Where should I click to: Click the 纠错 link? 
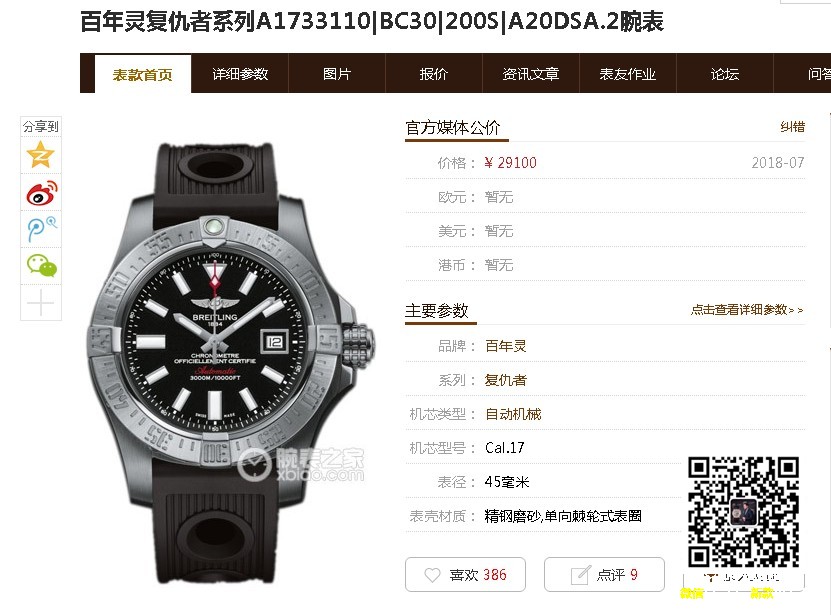[792, 127]
